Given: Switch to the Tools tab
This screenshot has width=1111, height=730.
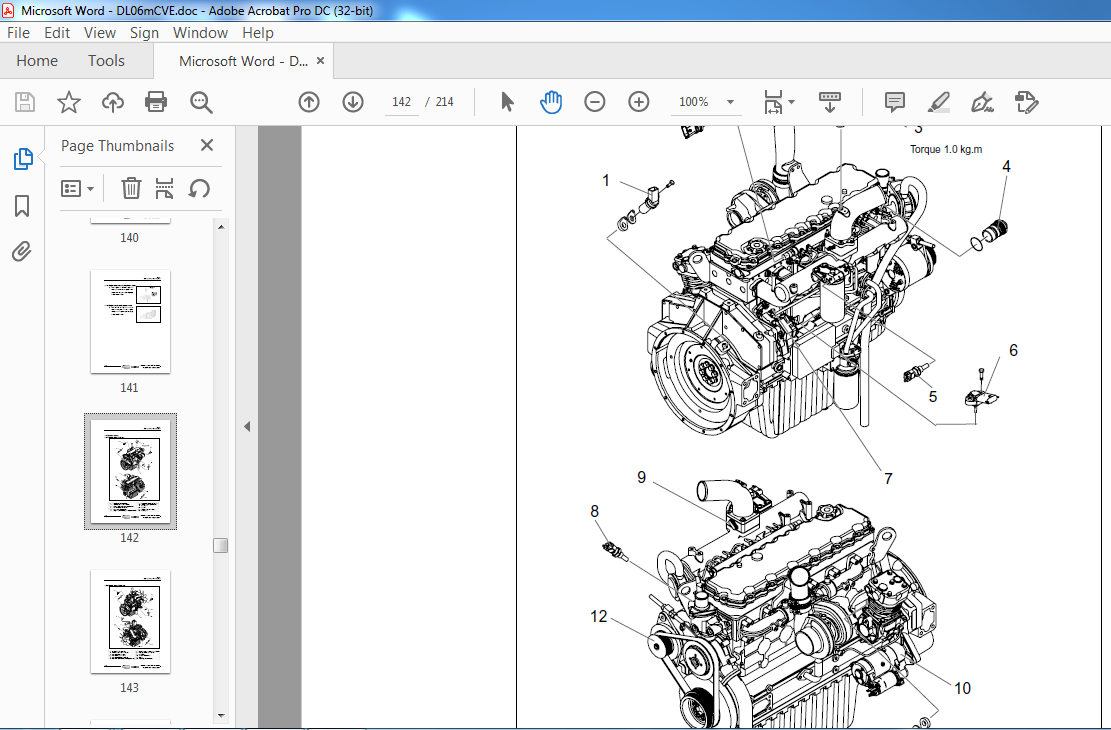Looking at the screenshot, I should pos(106,61).
